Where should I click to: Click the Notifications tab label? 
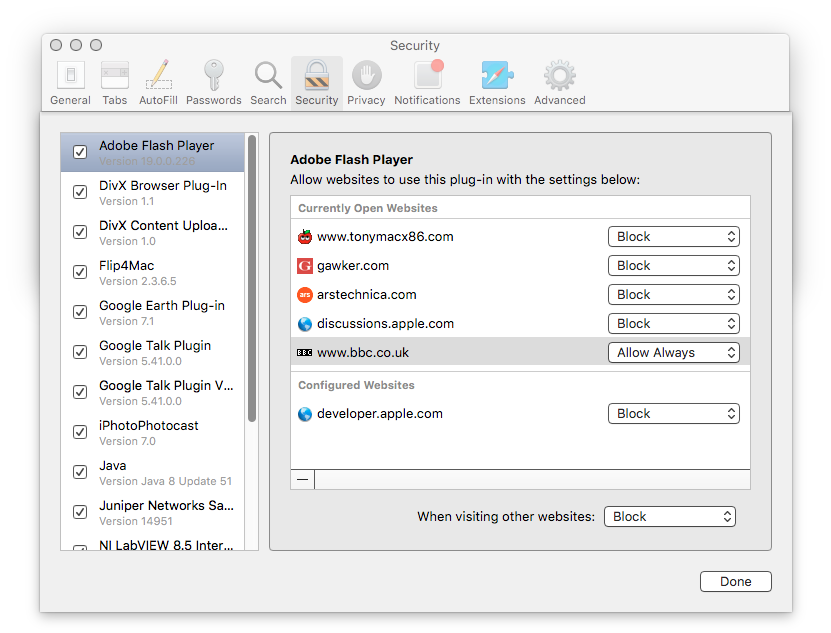click(x=427, y=100)
